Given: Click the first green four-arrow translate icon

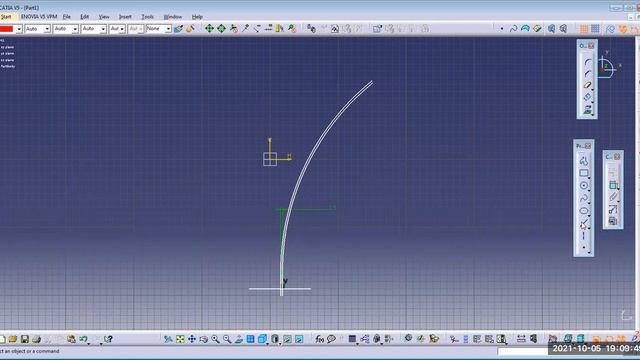Looking at the screenshot, I should [x=209, y=28].
